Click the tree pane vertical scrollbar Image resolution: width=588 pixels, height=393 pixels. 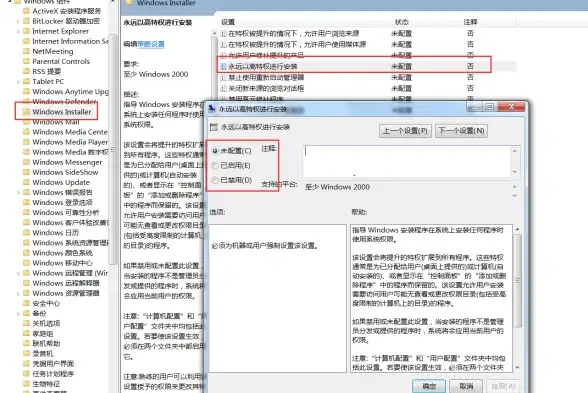(112, 150)
